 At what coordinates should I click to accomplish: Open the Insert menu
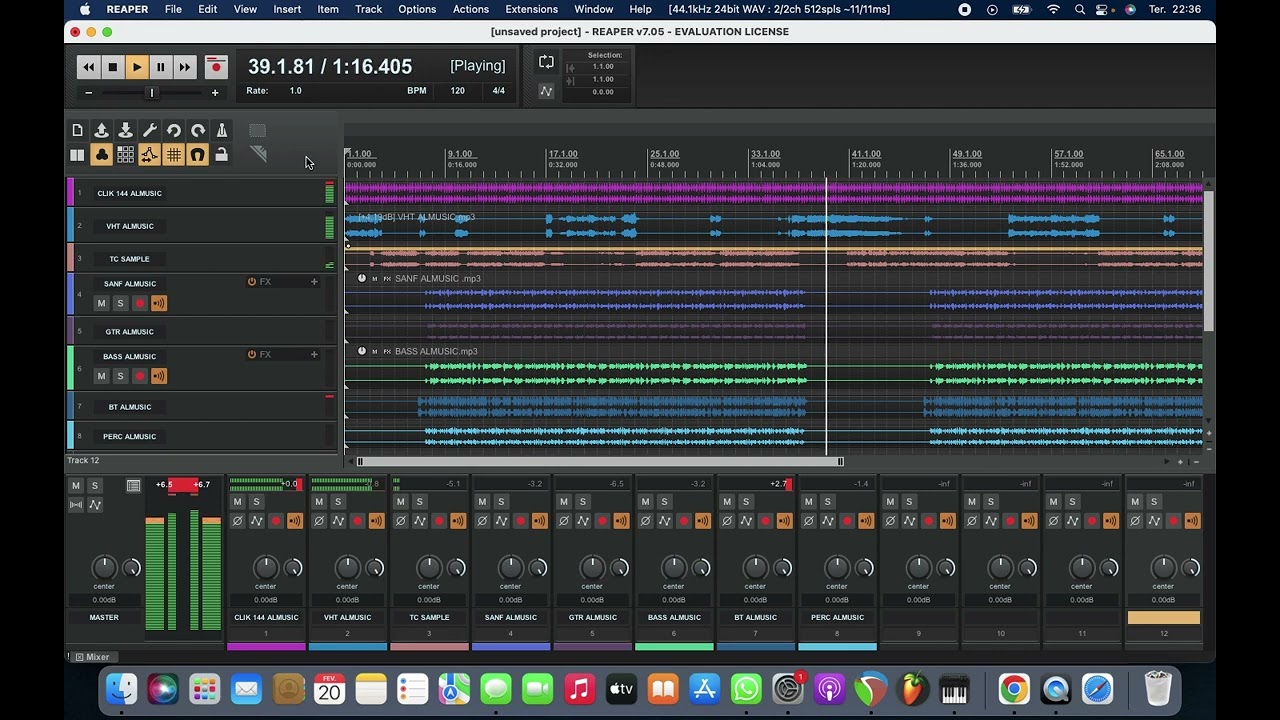click(x=287, y=9)
